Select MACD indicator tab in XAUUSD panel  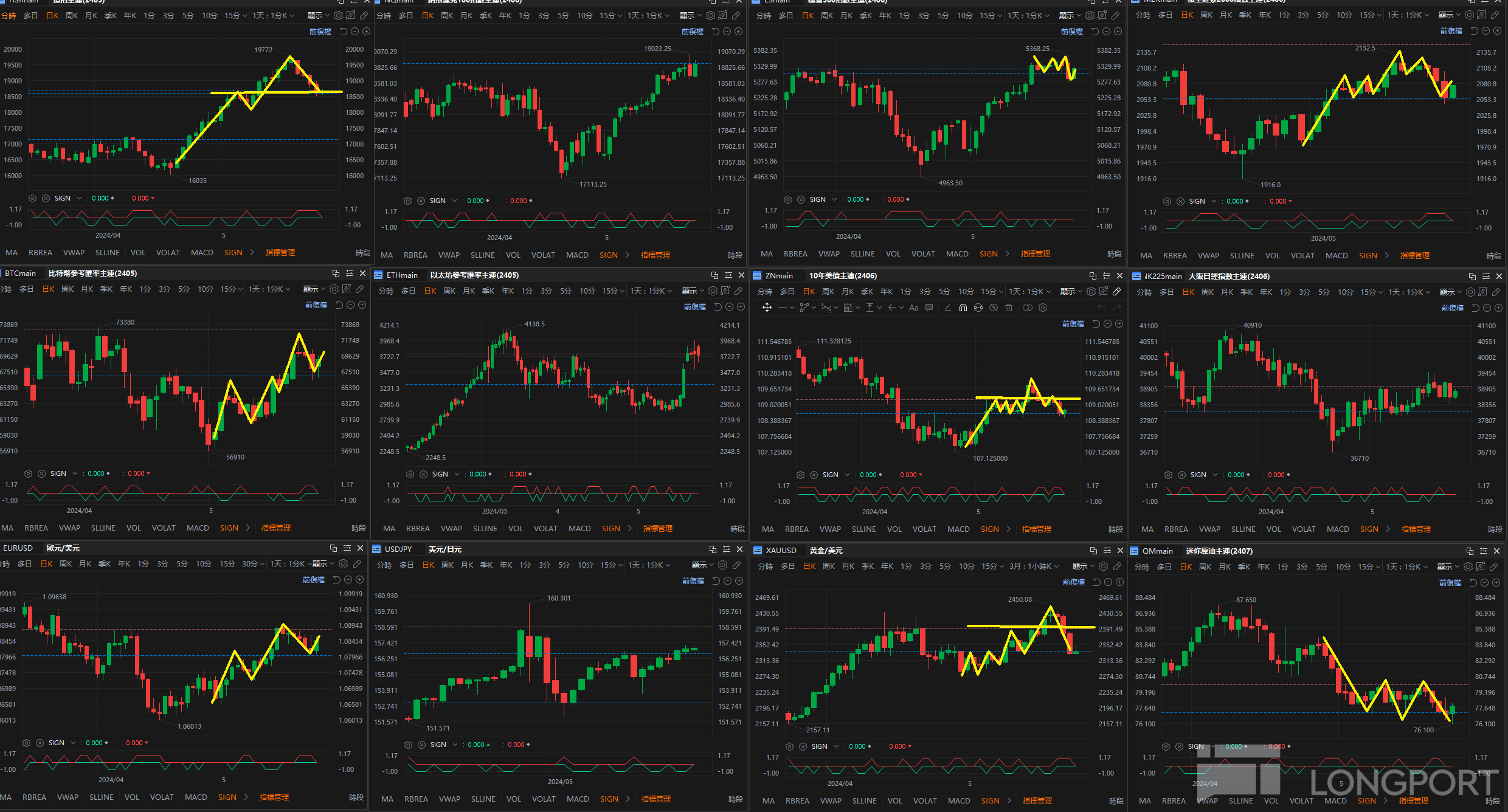pyautogui.click(x=959, y=800)
